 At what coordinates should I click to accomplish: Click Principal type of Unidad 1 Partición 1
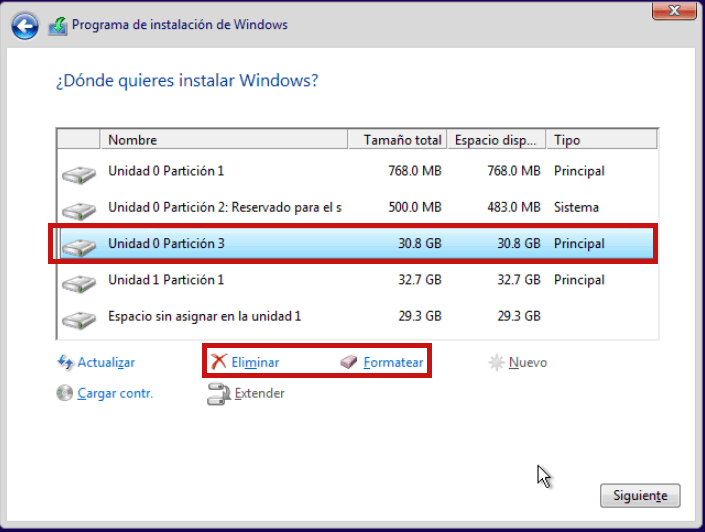(x=579, y=280)
